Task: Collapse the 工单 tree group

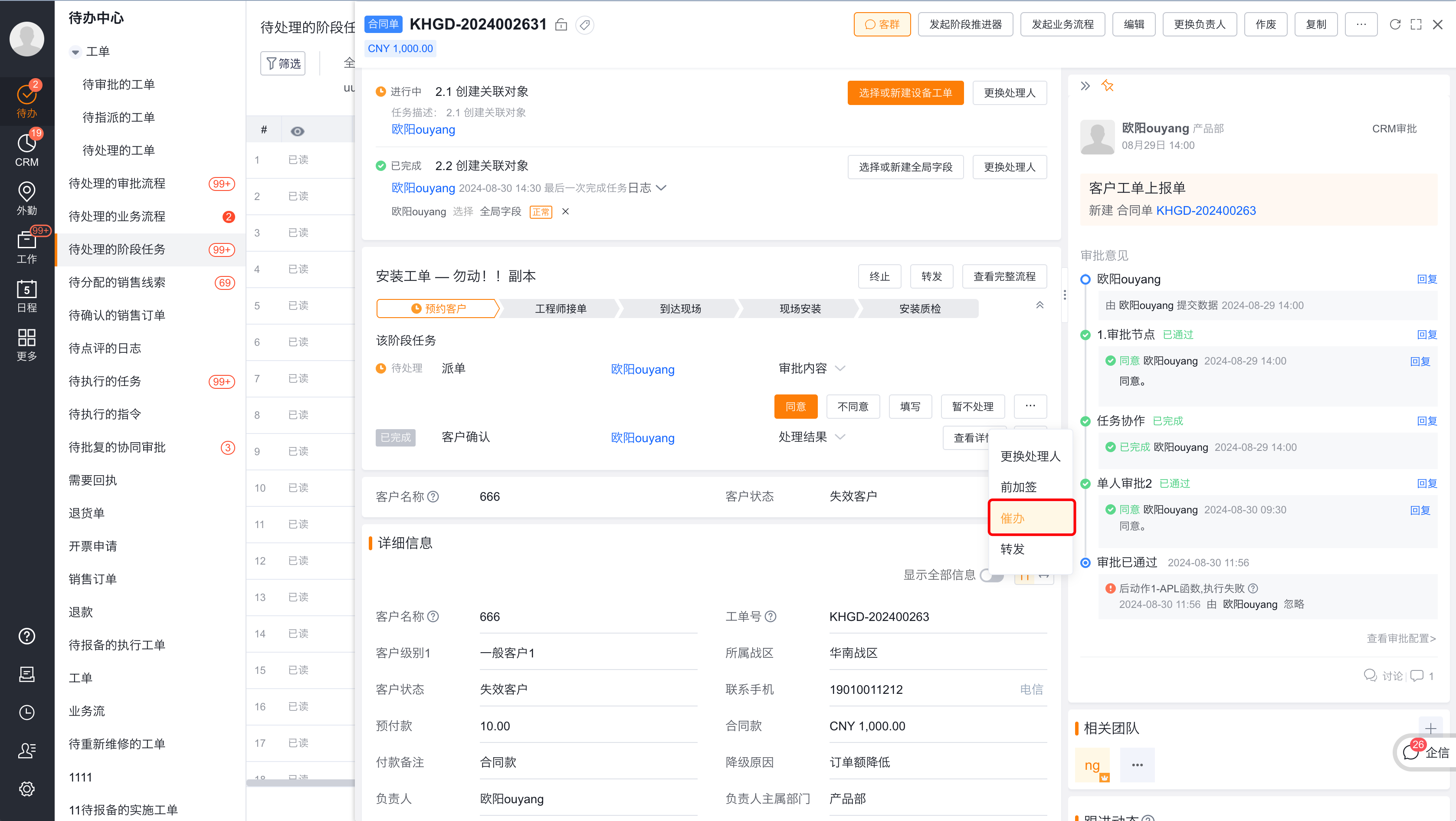Action: tap(75, 52)
